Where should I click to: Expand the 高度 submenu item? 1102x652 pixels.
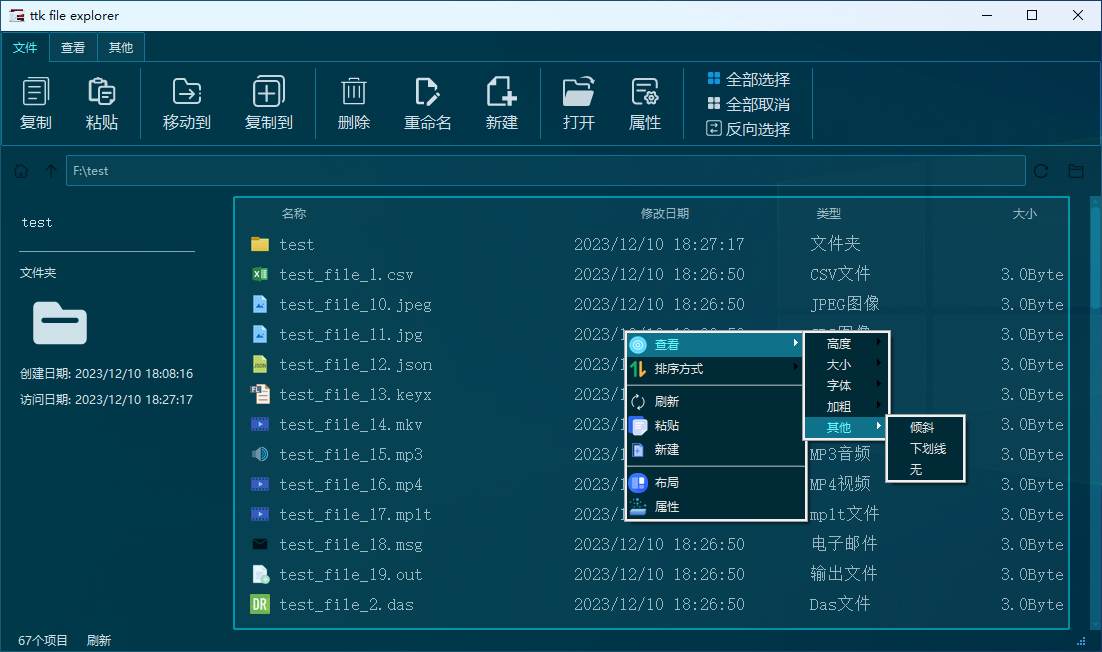tap(846, 344)
